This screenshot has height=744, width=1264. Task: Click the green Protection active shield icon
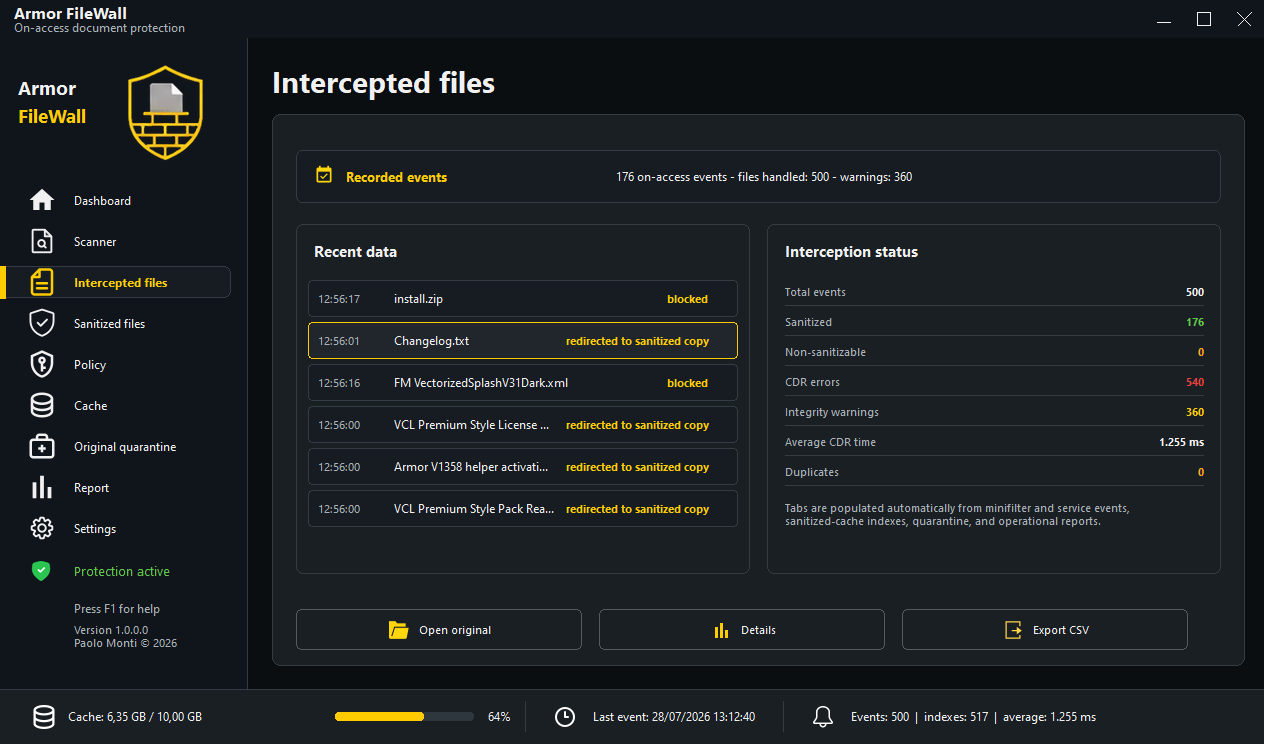[x=41, y=571]
